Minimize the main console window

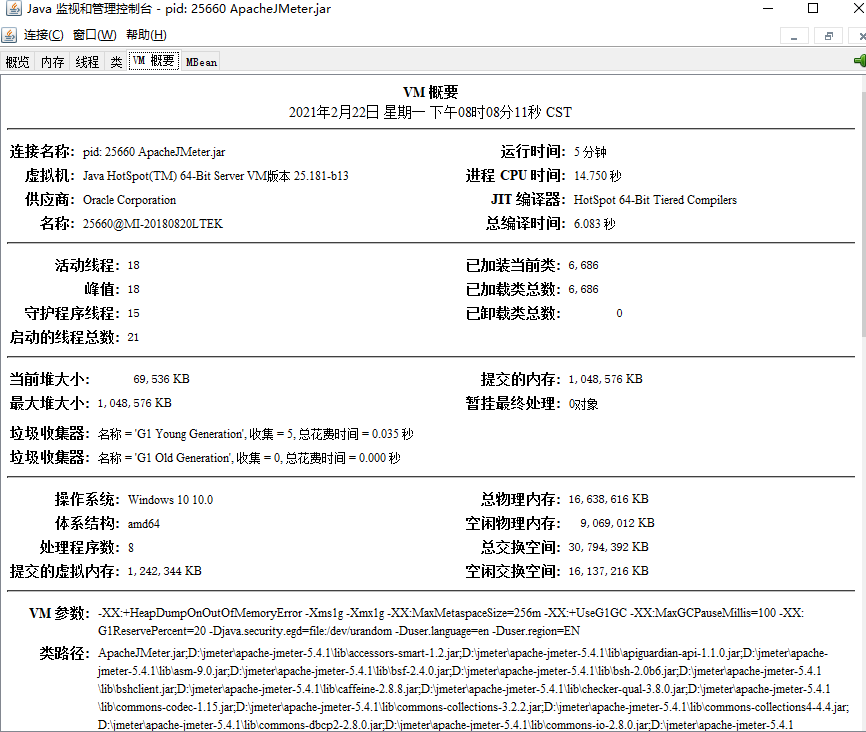pyautogui.click(x=768, y=8)
